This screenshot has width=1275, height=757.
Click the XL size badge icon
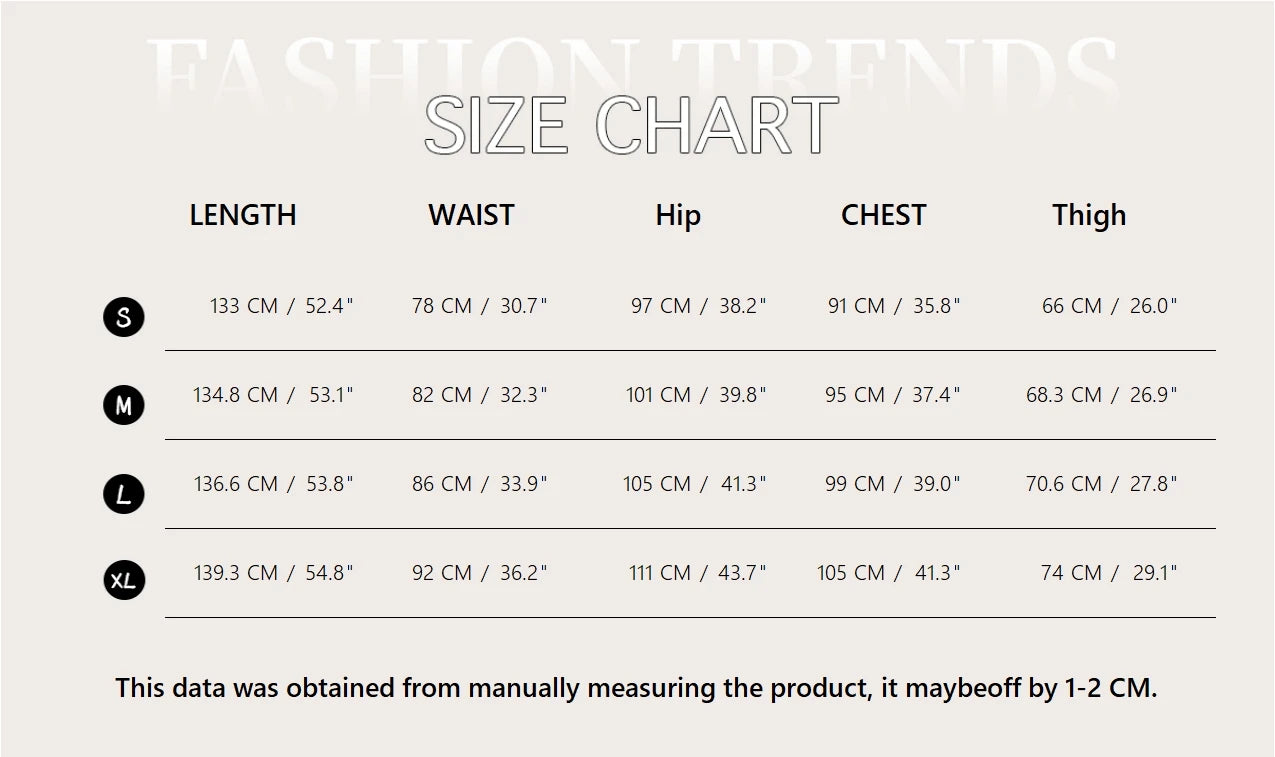click(124, 580)
